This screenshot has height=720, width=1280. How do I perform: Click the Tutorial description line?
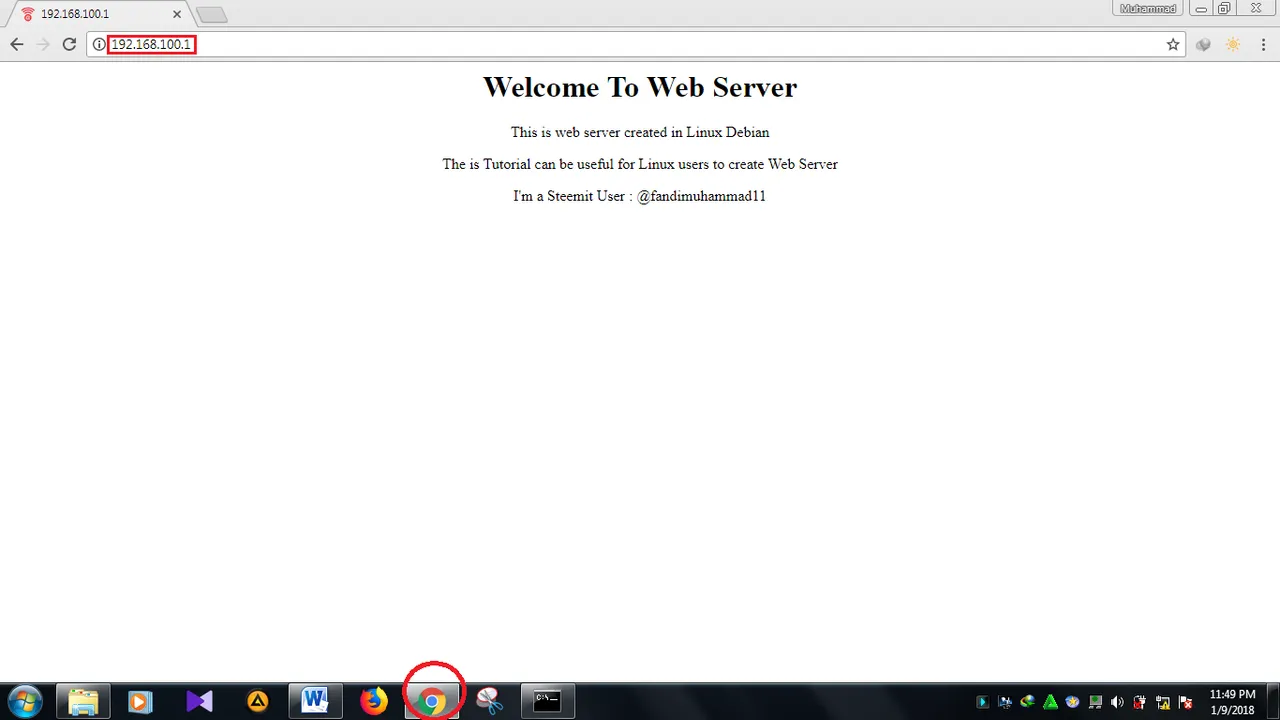[x=640, y=164]
